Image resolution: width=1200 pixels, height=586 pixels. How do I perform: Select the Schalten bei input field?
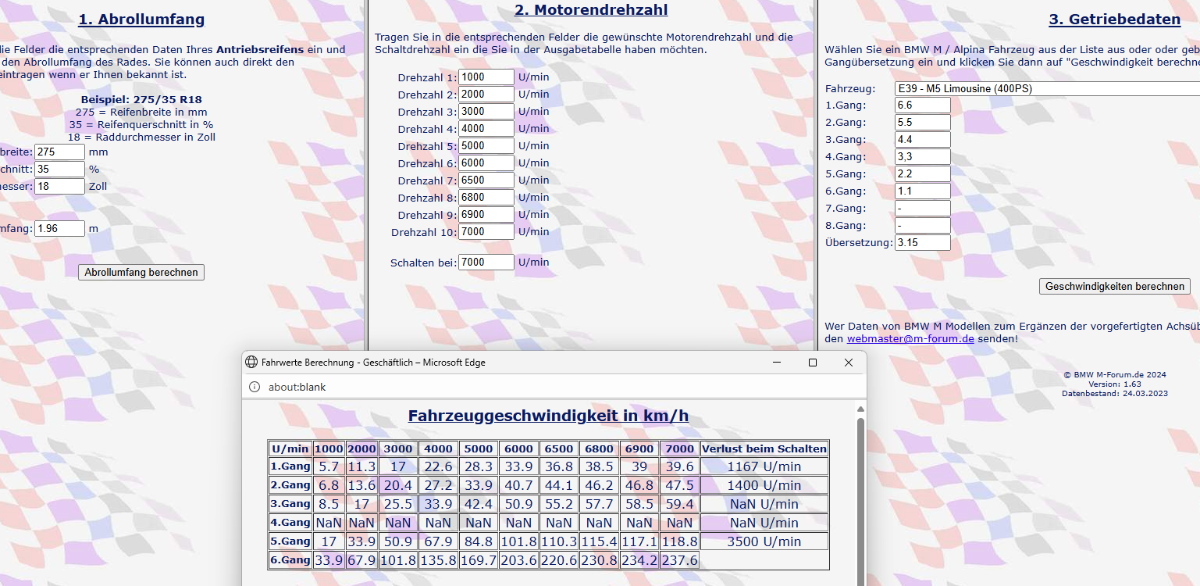(486, 262)
